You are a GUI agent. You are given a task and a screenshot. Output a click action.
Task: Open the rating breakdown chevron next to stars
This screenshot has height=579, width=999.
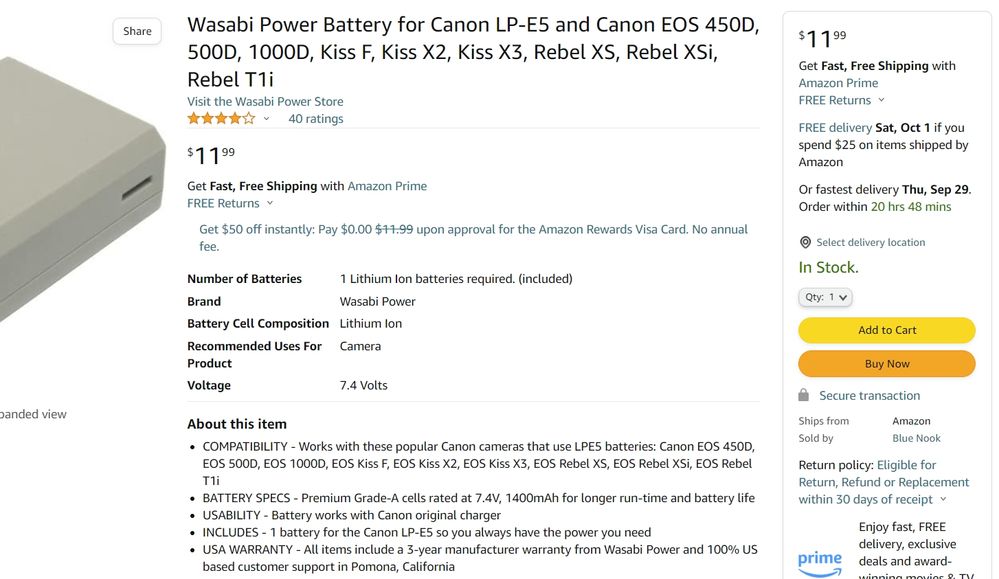[265, 119]
